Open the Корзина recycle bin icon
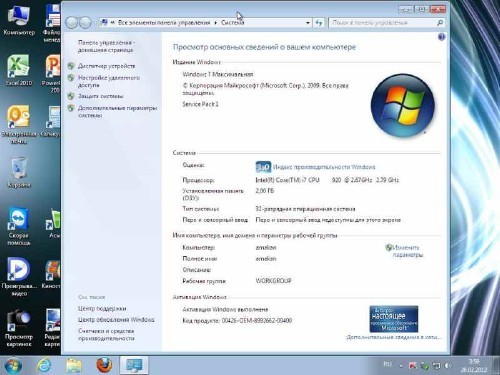500x375 pixels. [x=19, y=173]
